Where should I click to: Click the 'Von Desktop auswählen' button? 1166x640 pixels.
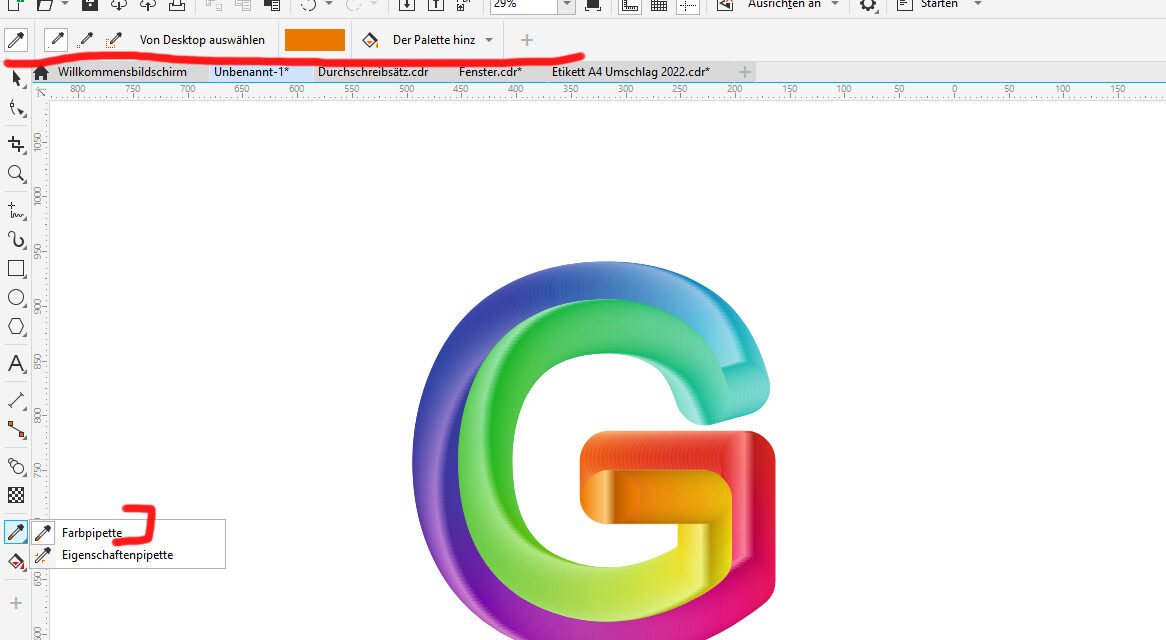point(202,40)
